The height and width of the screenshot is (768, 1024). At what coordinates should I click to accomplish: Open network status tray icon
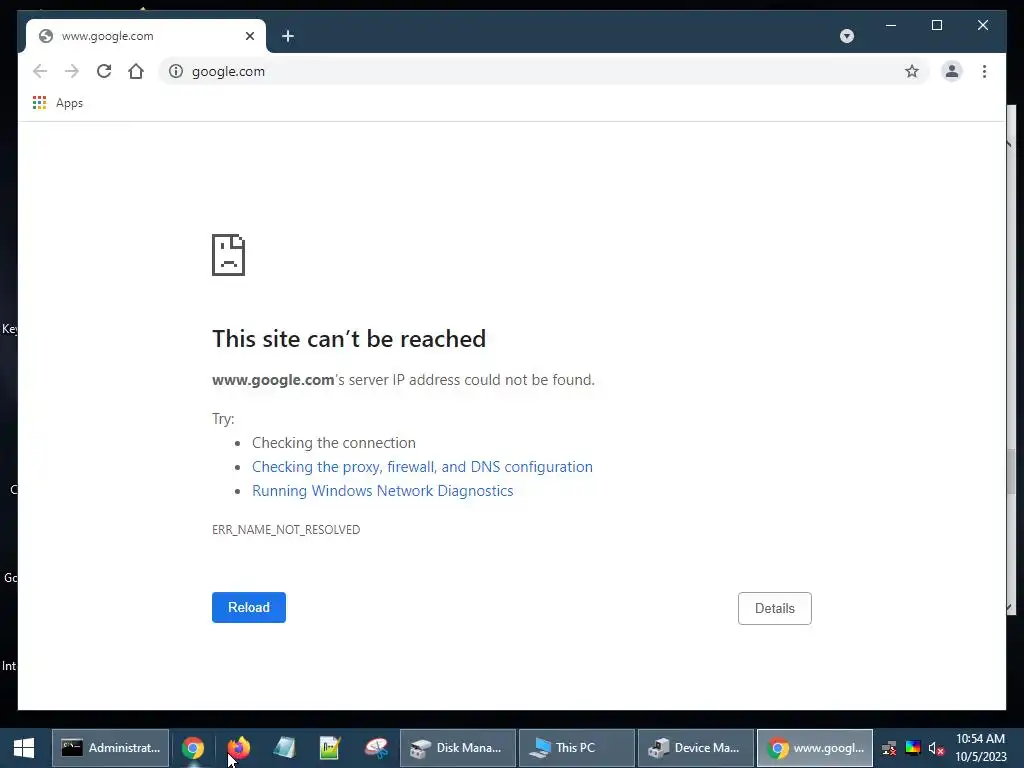889,748
